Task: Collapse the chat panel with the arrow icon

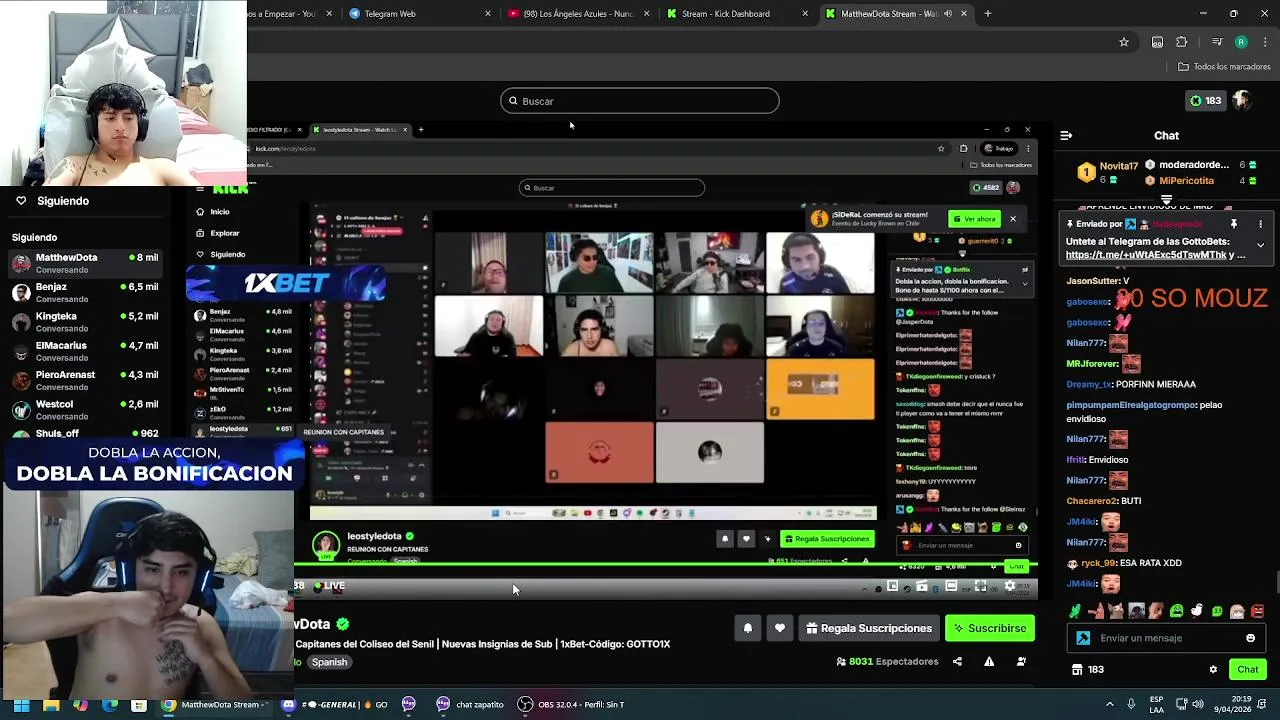Action: [x=1066, y=135]
